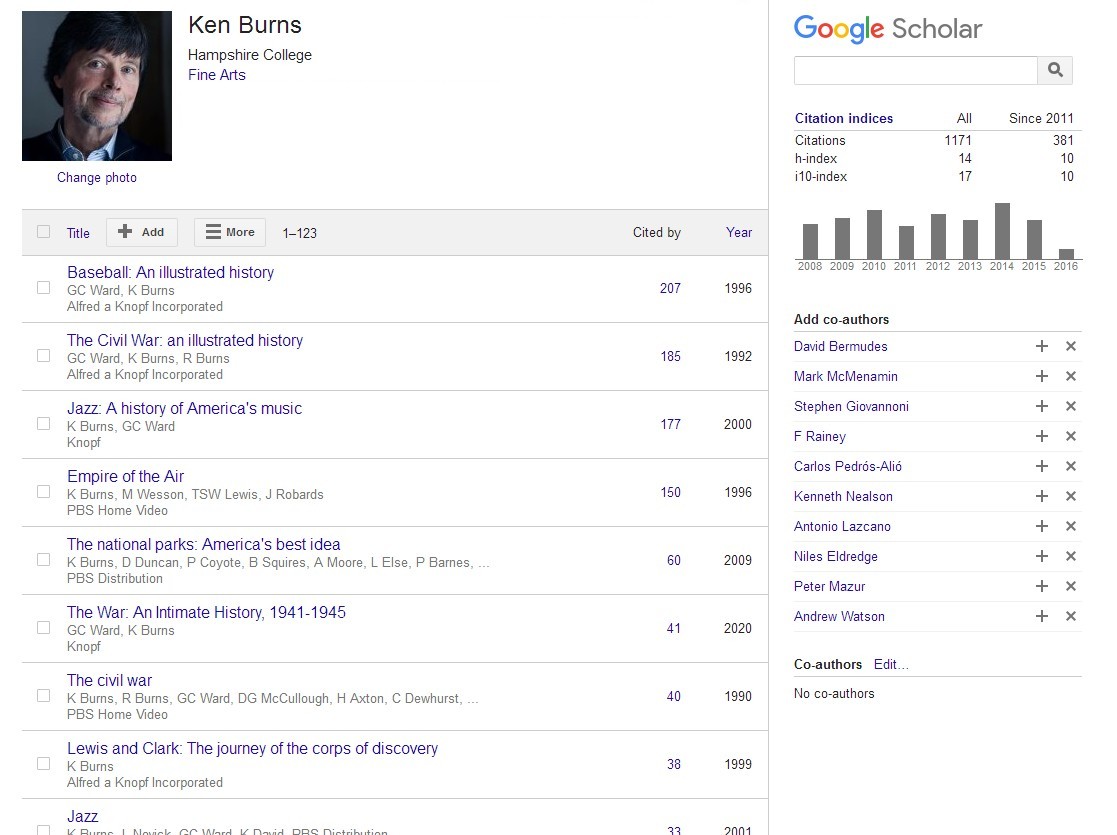This screenshot has height=835, width=1117.
Task: Click Change photo link
Action: (x=97, y=177)
